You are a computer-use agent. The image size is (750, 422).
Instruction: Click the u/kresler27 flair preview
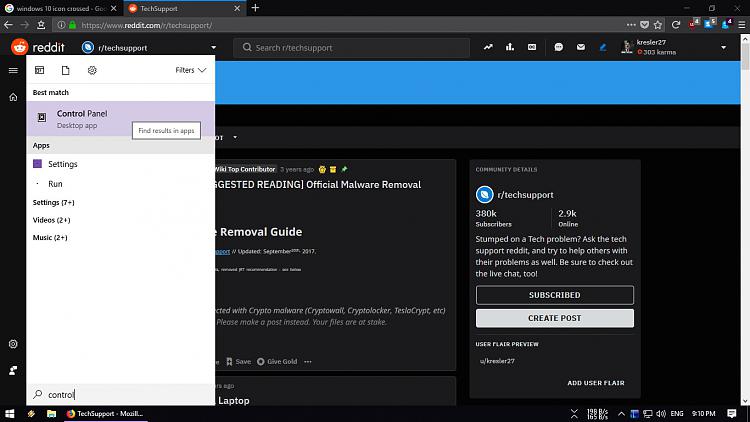pyautogui.click(x=497, y=361)
